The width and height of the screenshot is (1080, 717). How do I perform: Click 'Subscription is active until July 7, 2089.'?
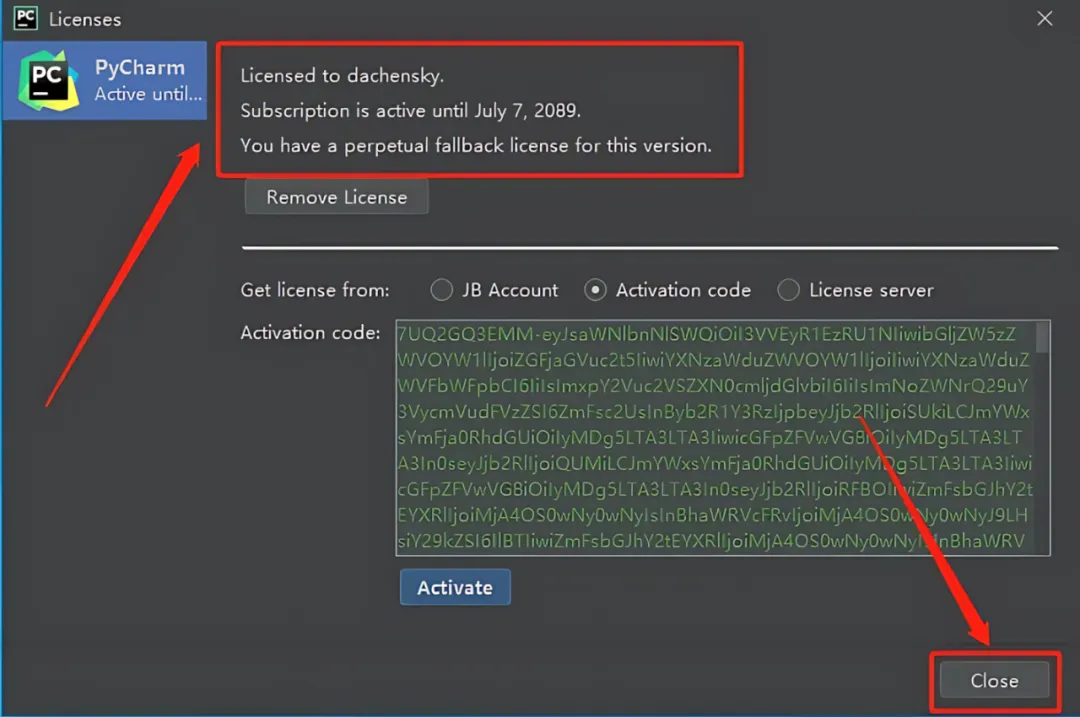click(411, 110)
